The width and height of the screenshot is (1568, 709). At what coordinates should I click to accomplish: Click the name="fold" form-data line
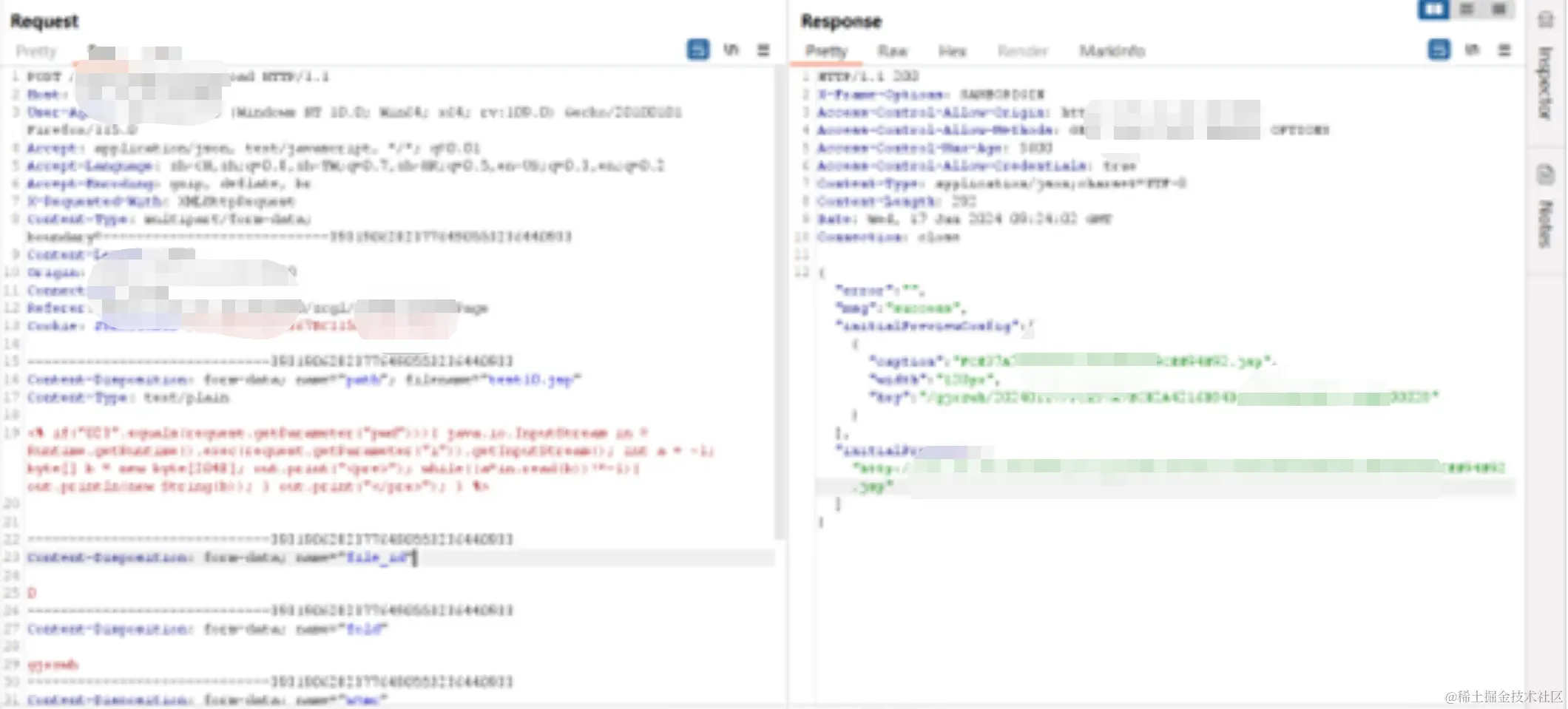(207, 628)
